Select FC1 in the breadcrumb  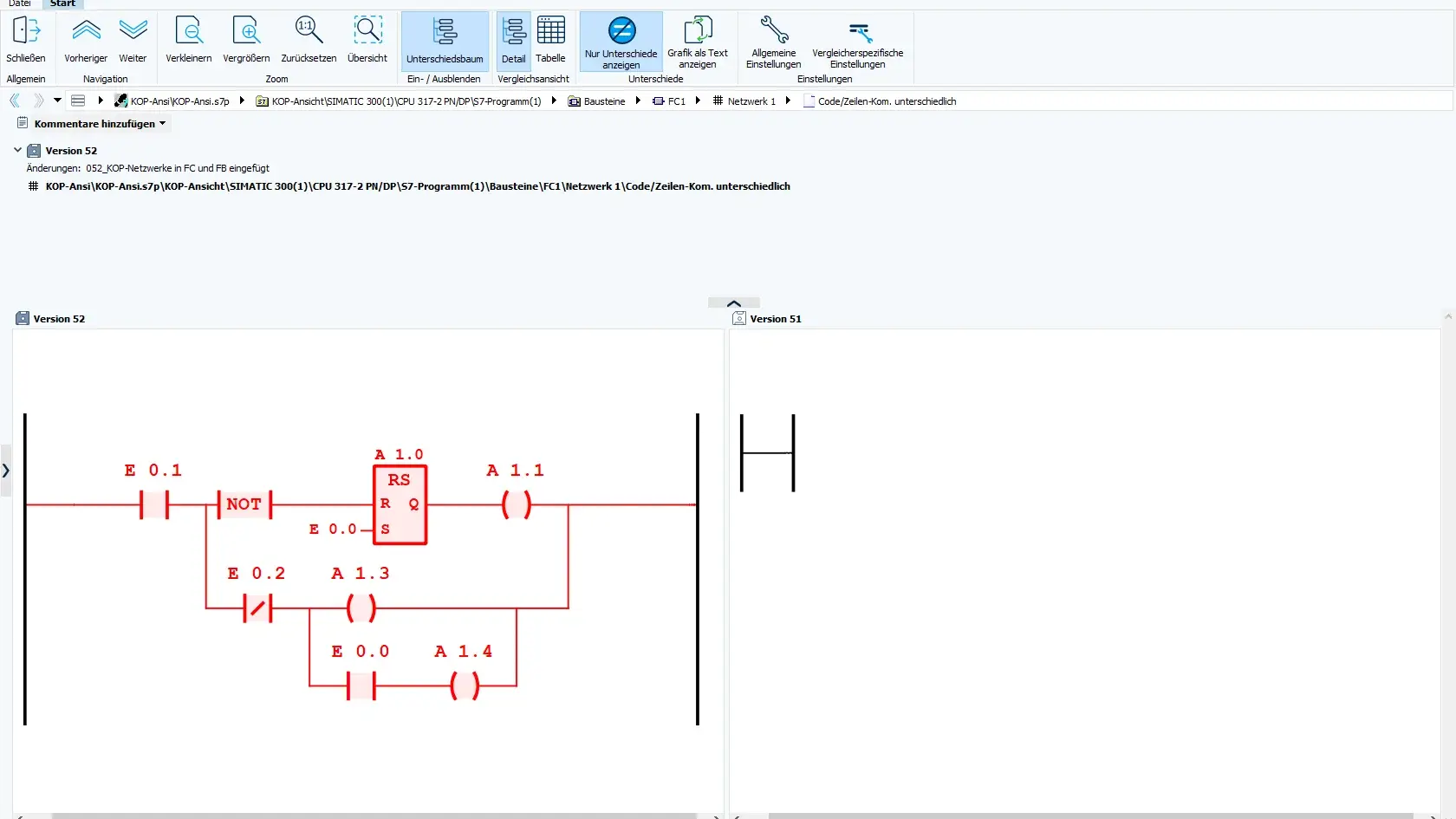point(669,101)
